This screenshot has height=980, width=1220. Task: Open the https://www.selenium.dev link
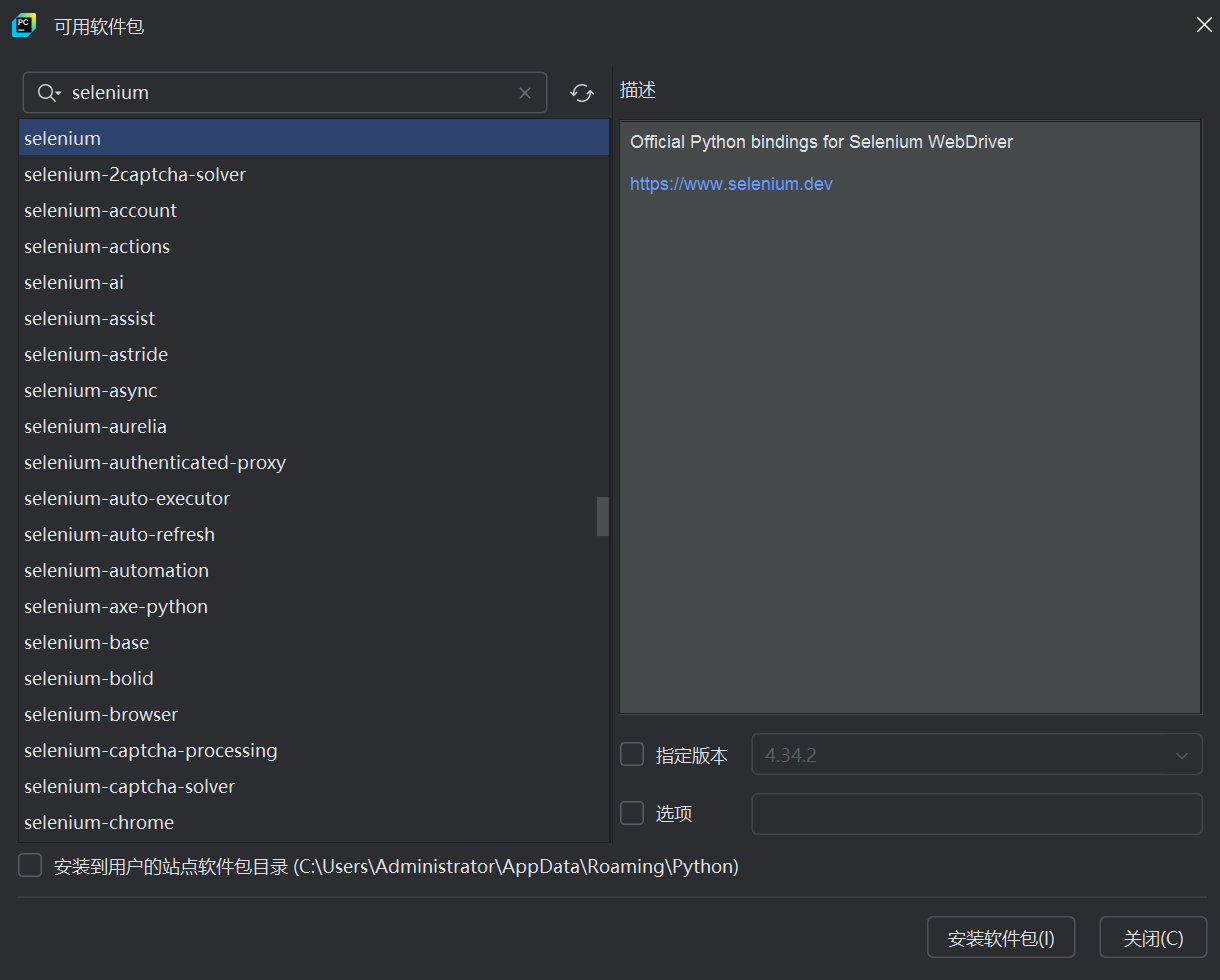click(731, 184)
